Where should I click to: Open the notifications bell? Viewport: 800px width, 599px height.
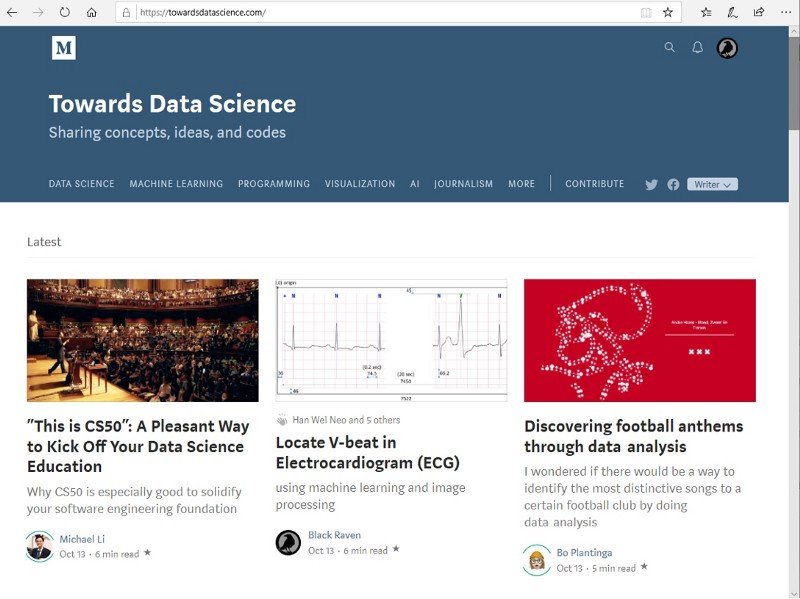click(x=698, y=47)
